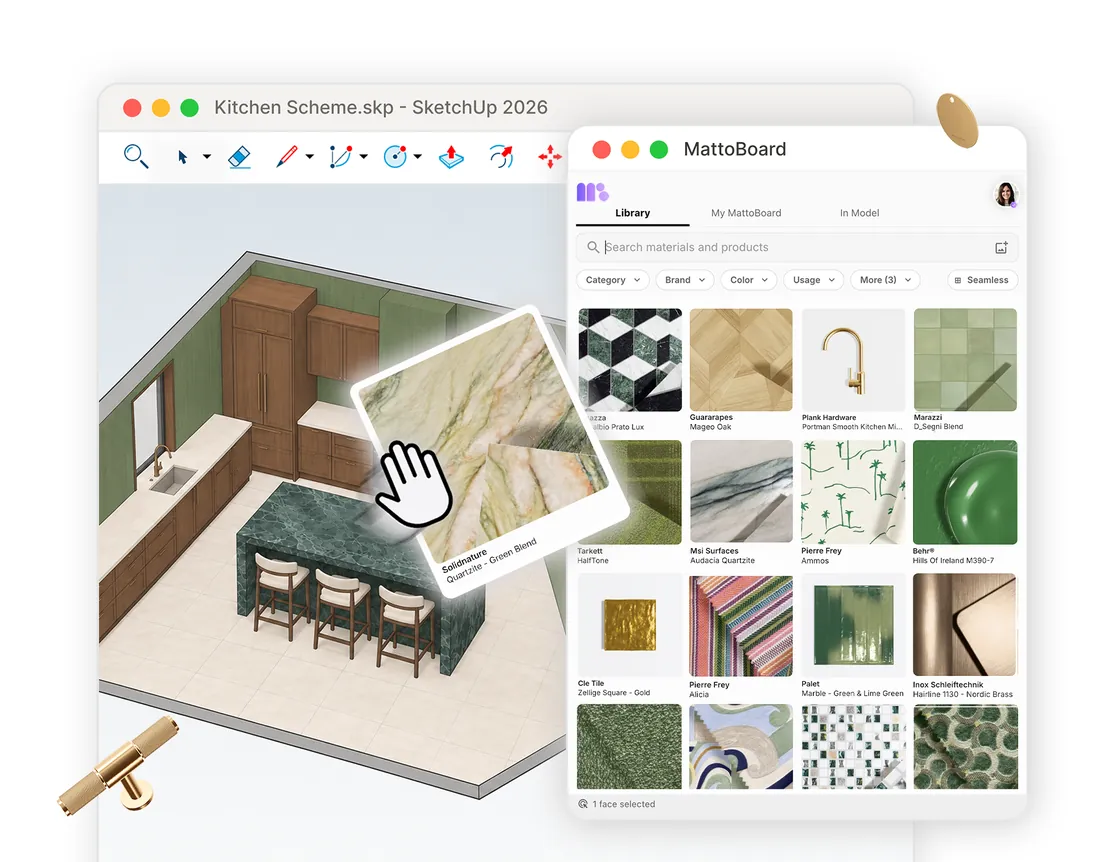This screenshot has width=1100, height=862.
Task: Select the Tarkett HalfTone thumbnail
Action: (645, 492)
